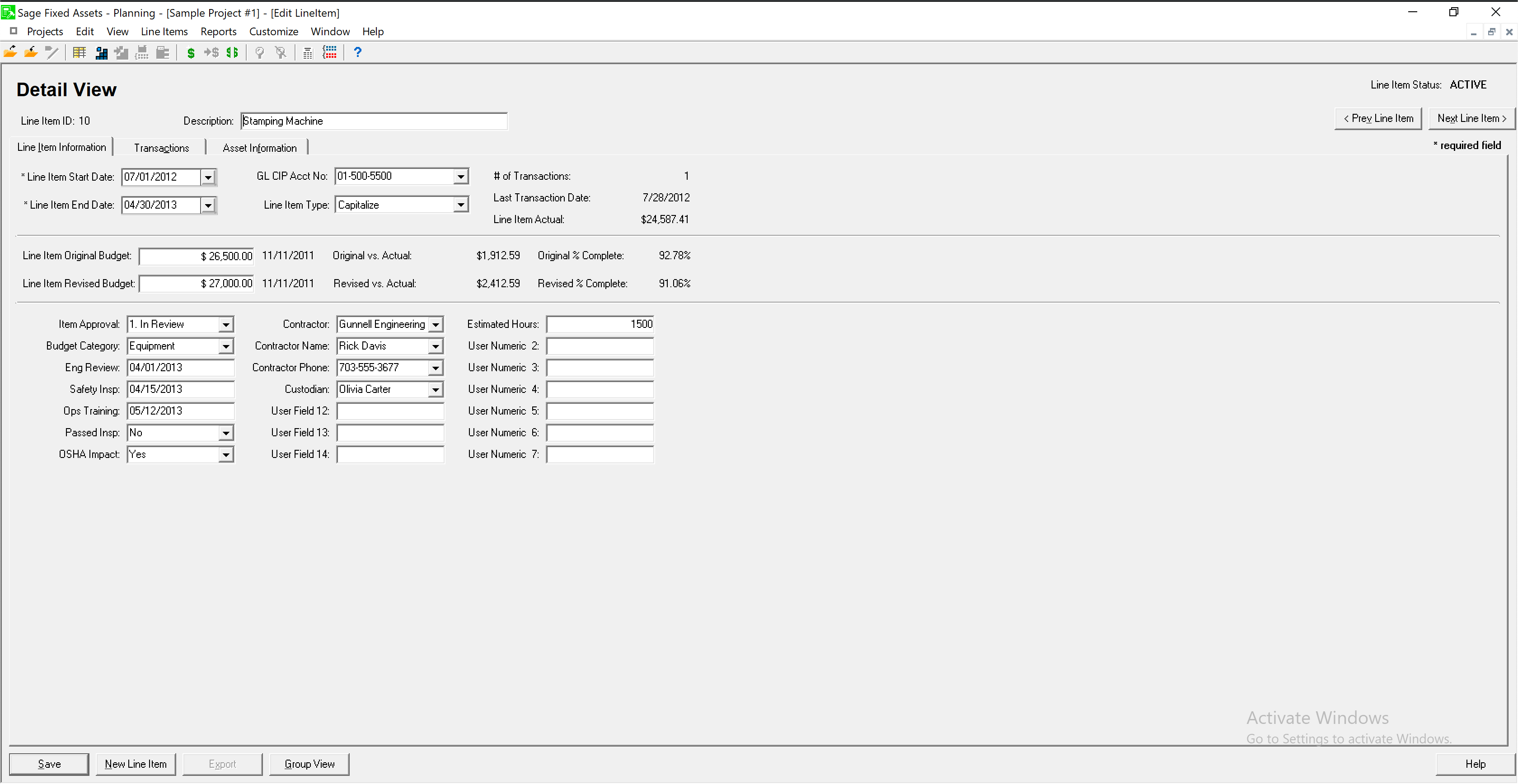
Task: Open the Line Item Start Date dropdown
Action: [x=208, y=177]
